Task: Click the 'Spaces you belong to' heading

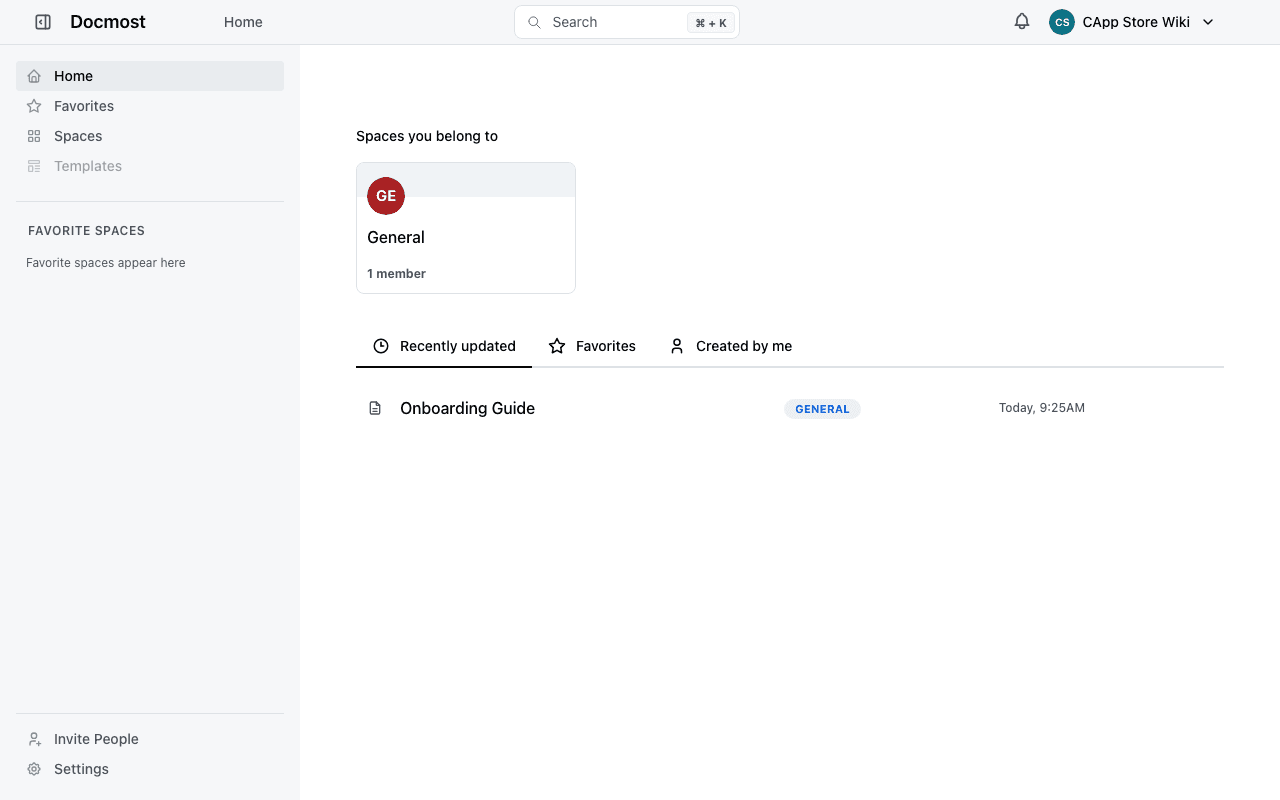Action: [x=427, y=136]
